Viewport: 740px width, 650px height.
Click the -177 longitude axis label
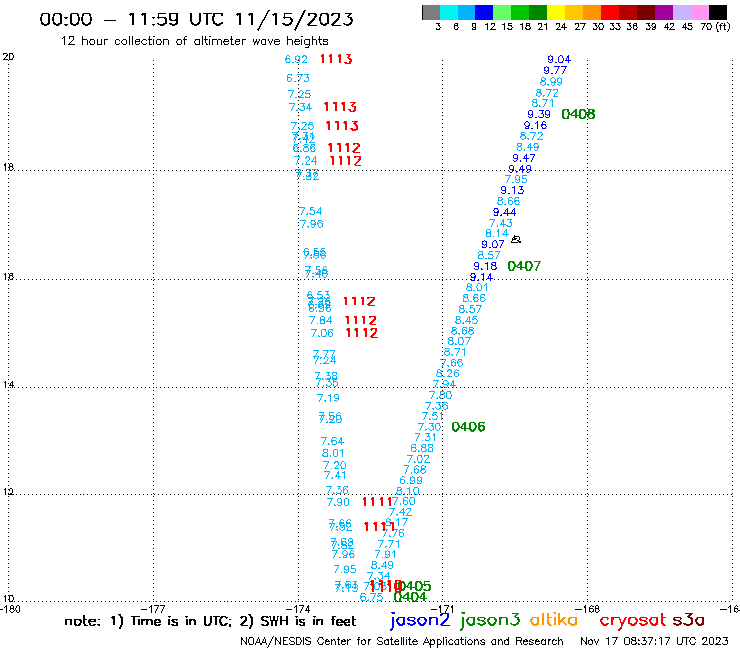[155, 609]
